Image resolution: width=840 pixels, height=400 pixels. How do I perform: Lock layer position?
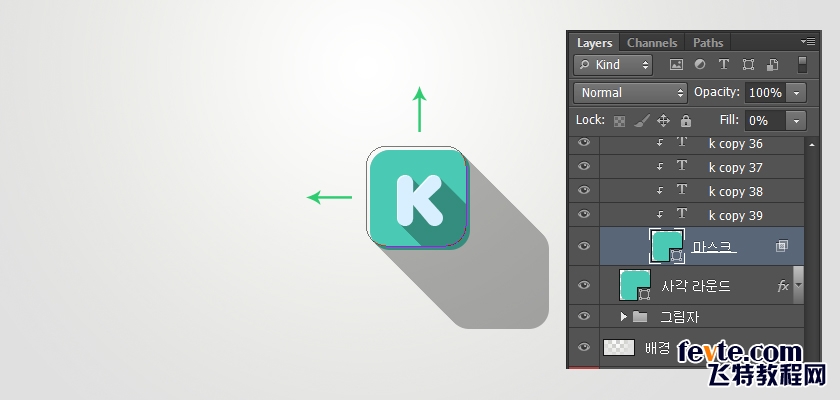click(662, 120)
